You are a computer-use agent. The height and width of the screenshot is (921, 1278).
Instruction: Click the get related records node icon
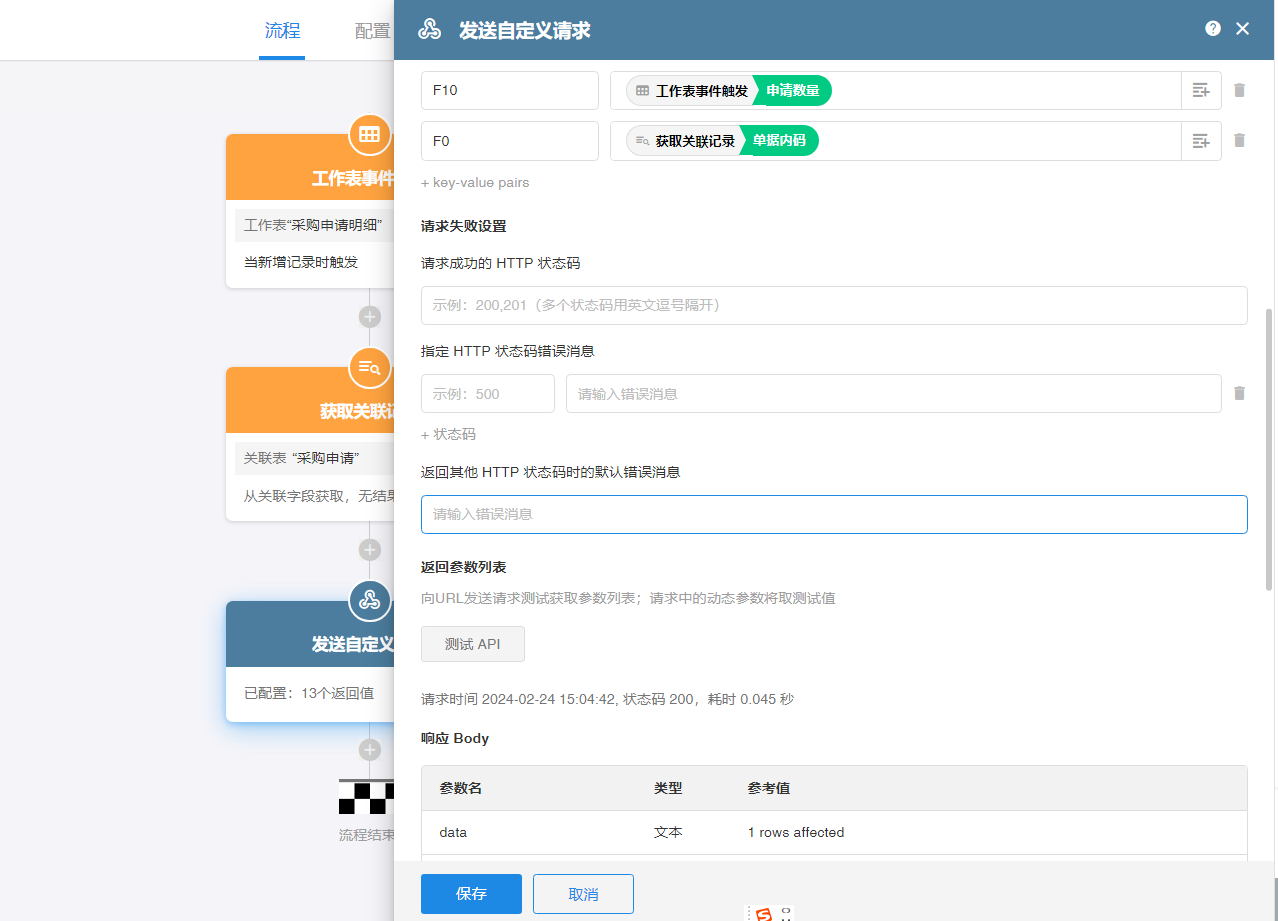[369, 368]
